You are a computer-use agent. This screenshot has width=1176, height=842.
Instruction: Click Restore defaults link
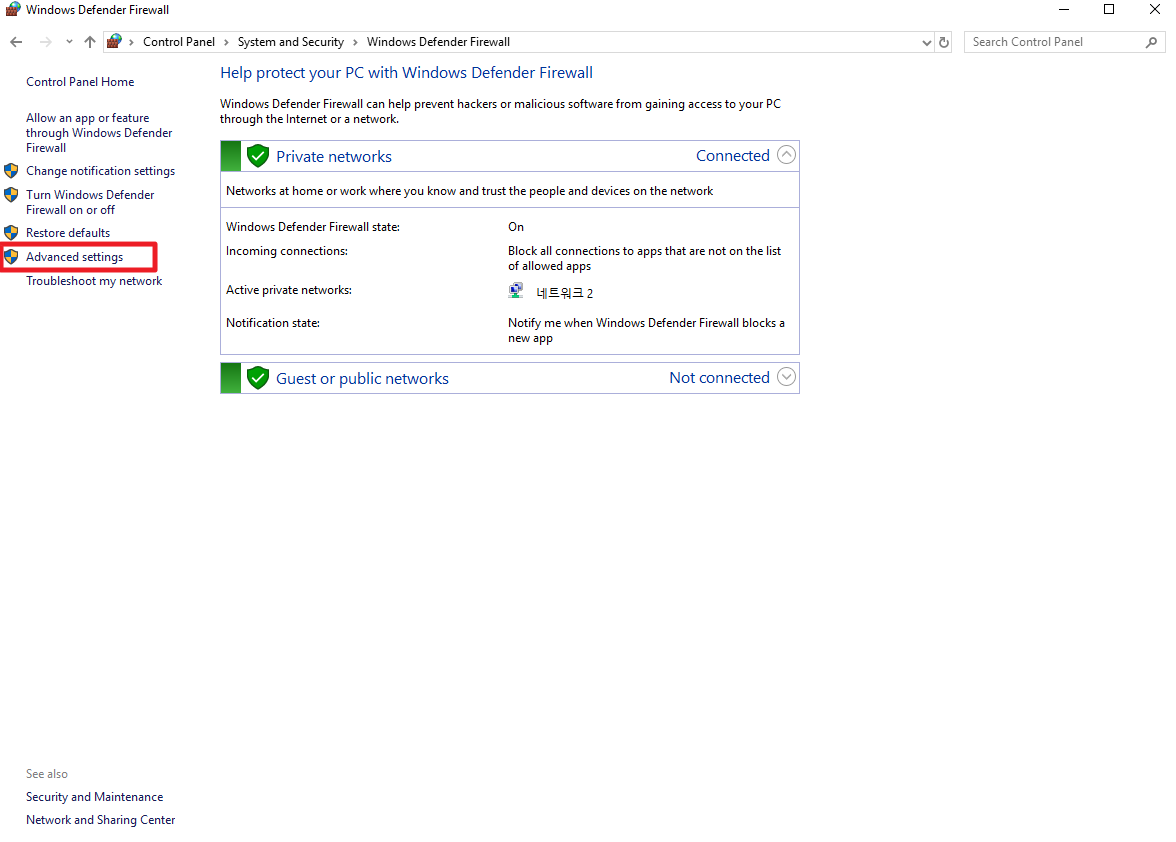click(x=68, y=233)
